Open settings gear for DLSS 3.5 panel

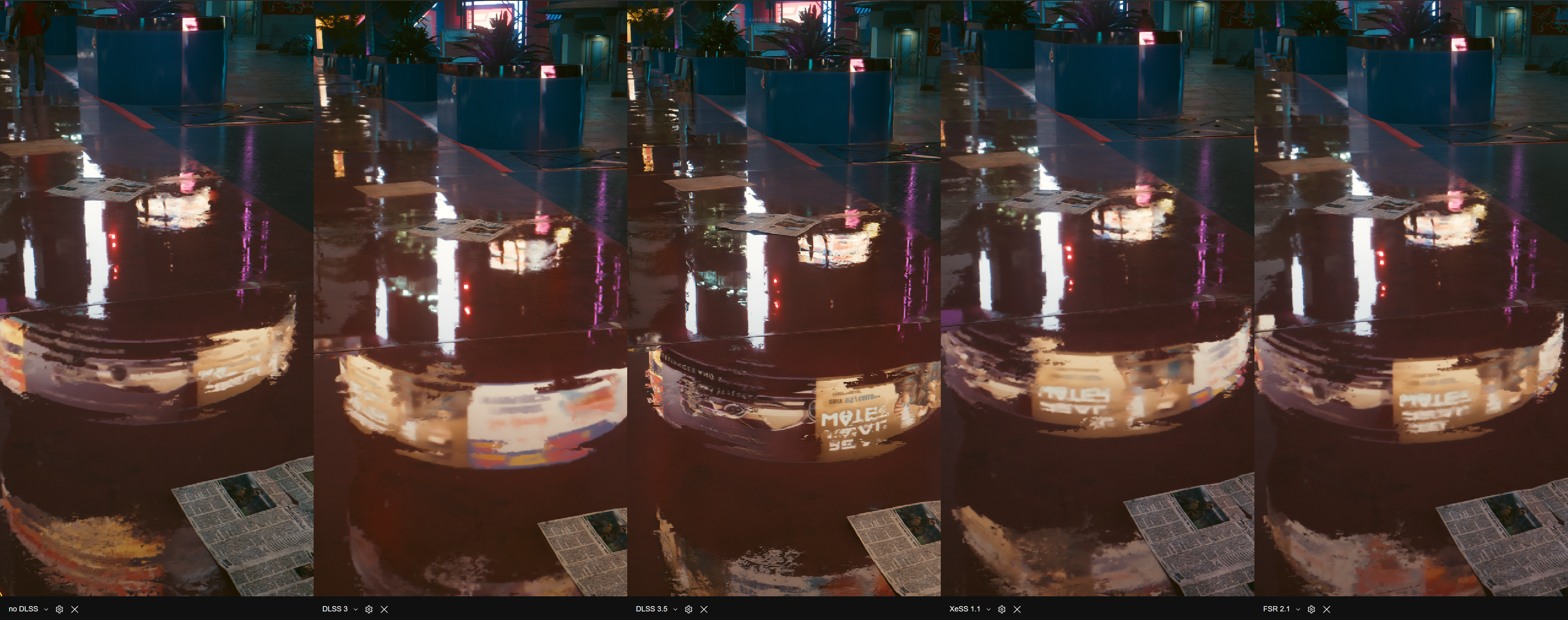click(688, 609)
